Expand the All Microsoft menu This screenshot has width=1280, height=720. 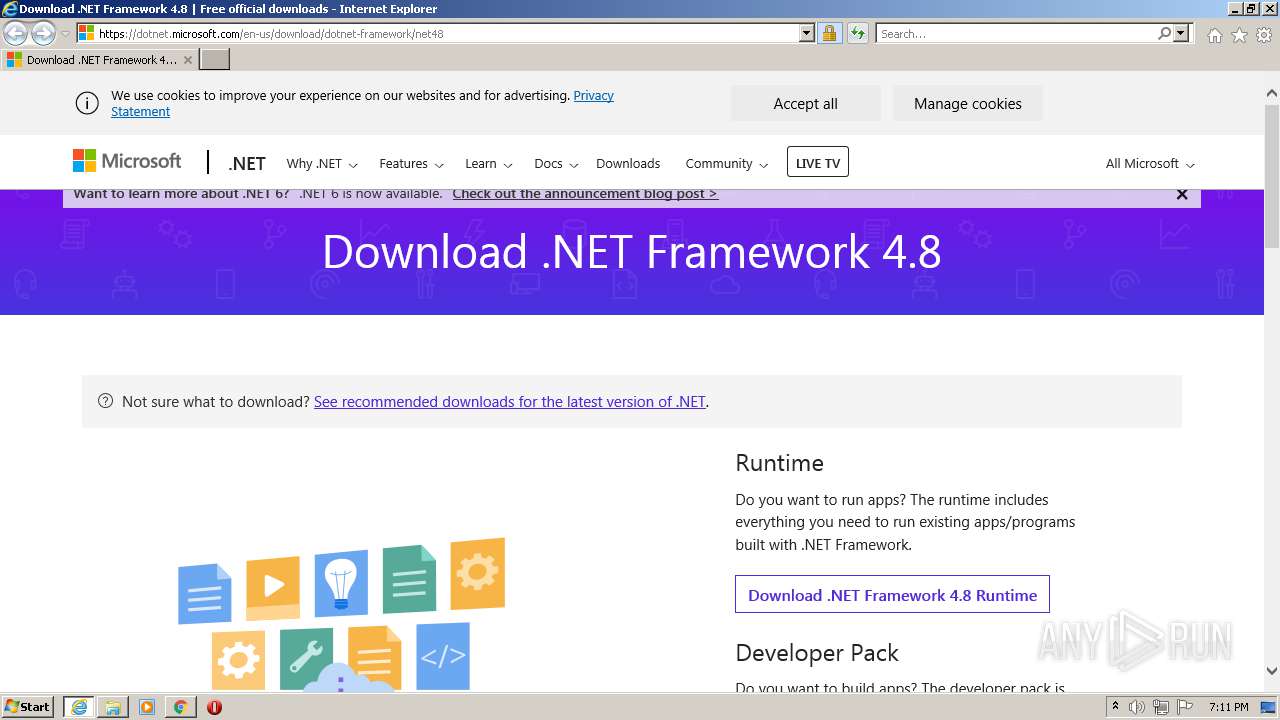coord(1150,164)
